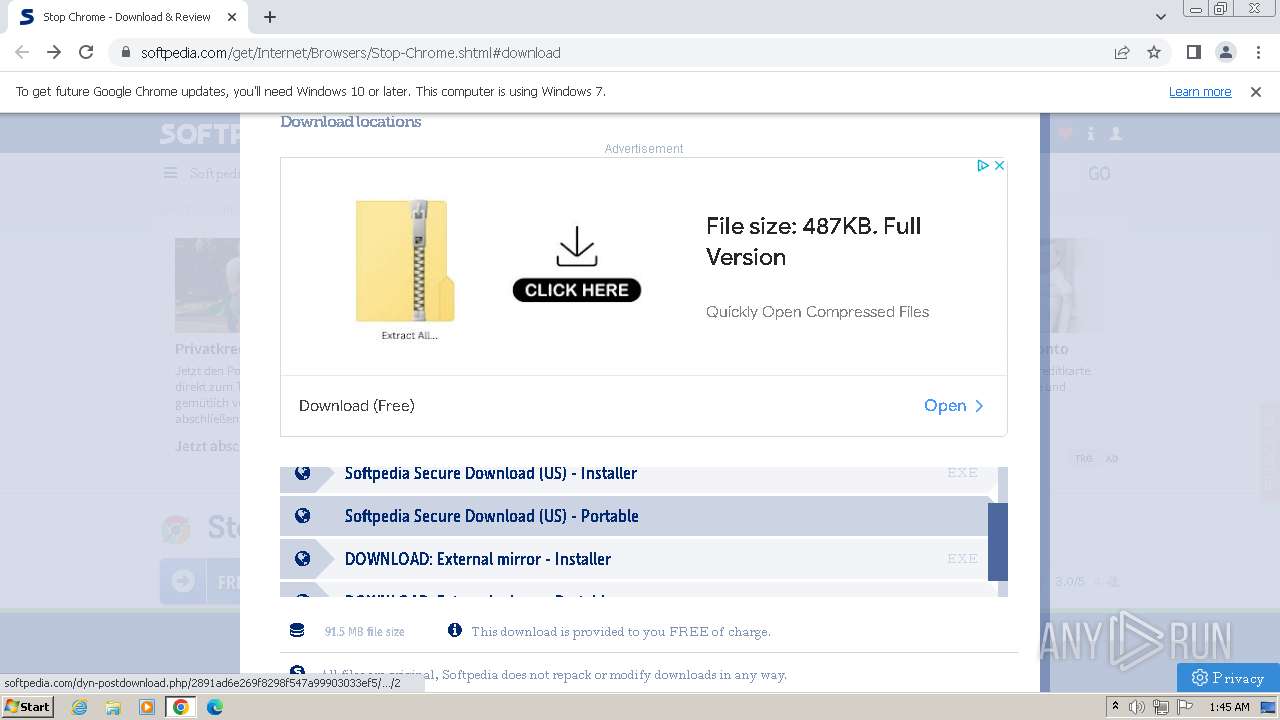The width and height of the screenshot is (1280, 720).
Task: Open the Windows Start menu
Action: 27,706
